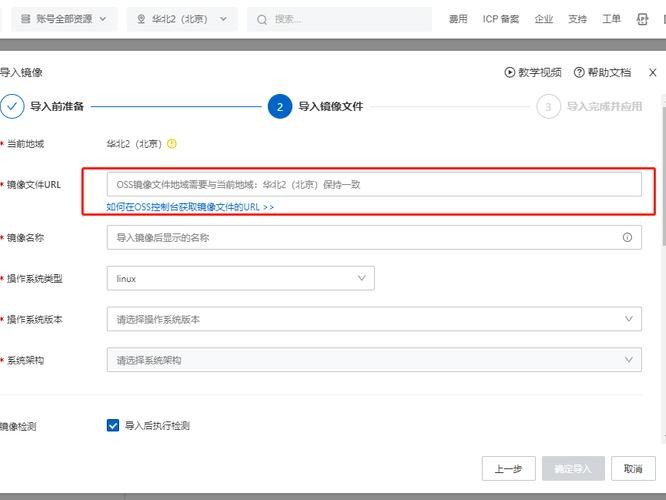This screenshot has height=500, width=666.
Task: Open the 系统架构 dropdown
Action: pyautogui.click(x=374, y=360)
